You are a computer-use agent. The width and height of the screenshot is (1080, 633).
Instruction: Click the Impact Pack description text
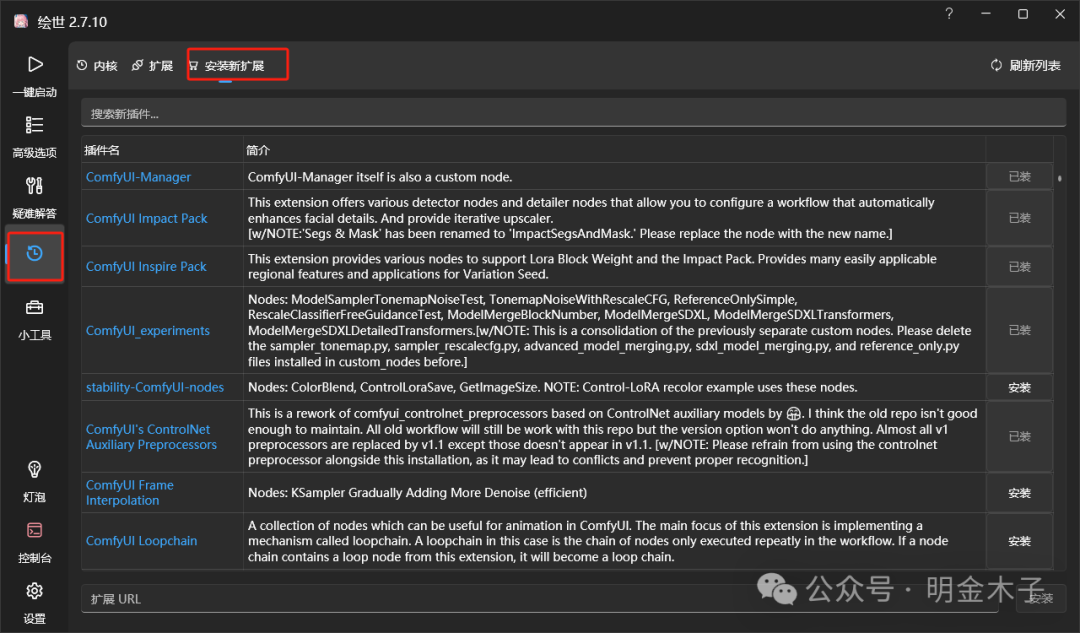pos(591,218)
